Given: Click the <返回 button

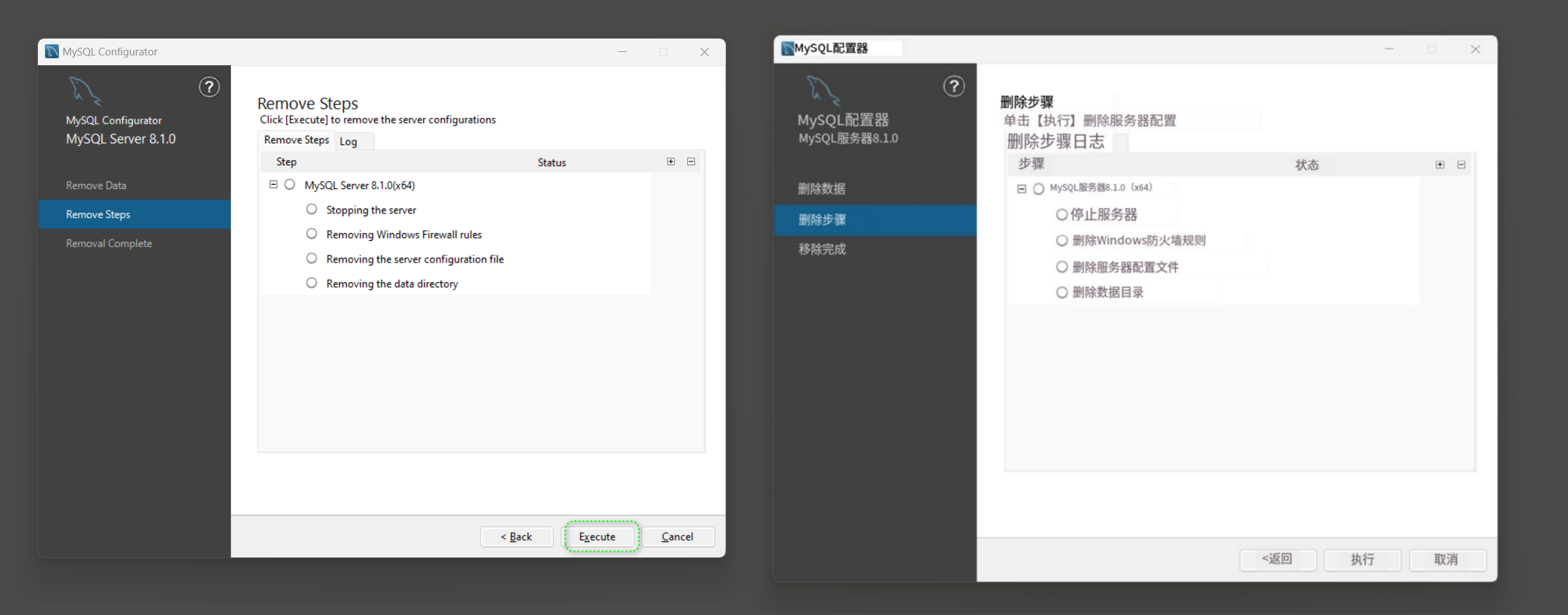Looking at the screenshot, I should point(1277,560).
